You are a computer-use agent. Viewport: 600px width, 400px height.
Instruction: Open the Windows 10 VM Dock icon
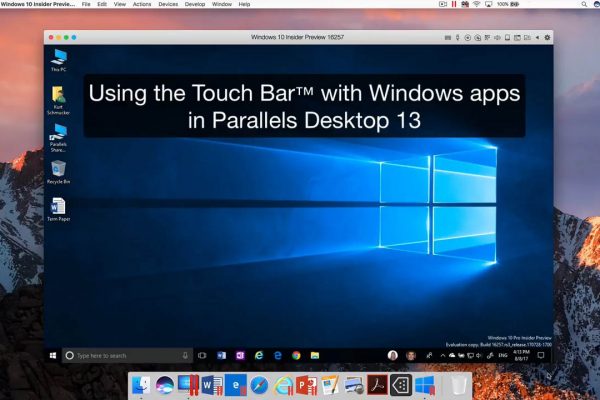point(425,385)
